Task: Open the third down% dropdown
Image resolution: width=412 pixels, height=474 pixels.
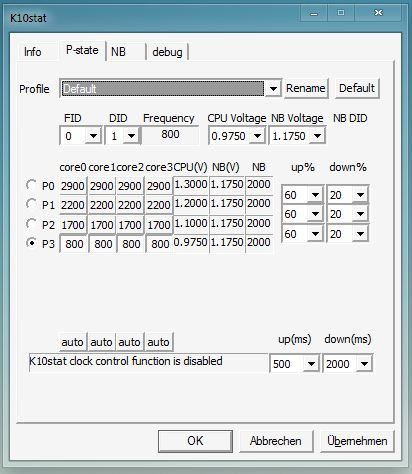Action: (360, 233)
